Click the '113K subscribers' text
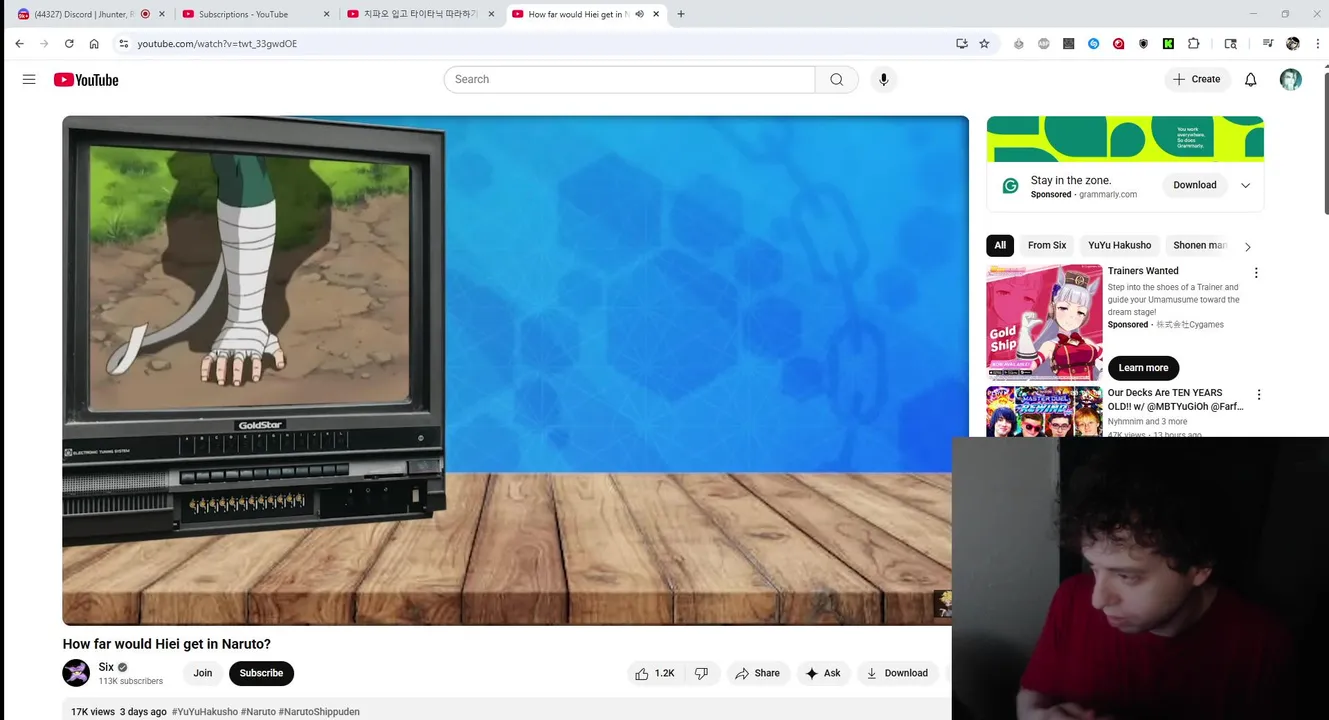The width and height of the screenshot is (1329, 720). coord(131,681)
